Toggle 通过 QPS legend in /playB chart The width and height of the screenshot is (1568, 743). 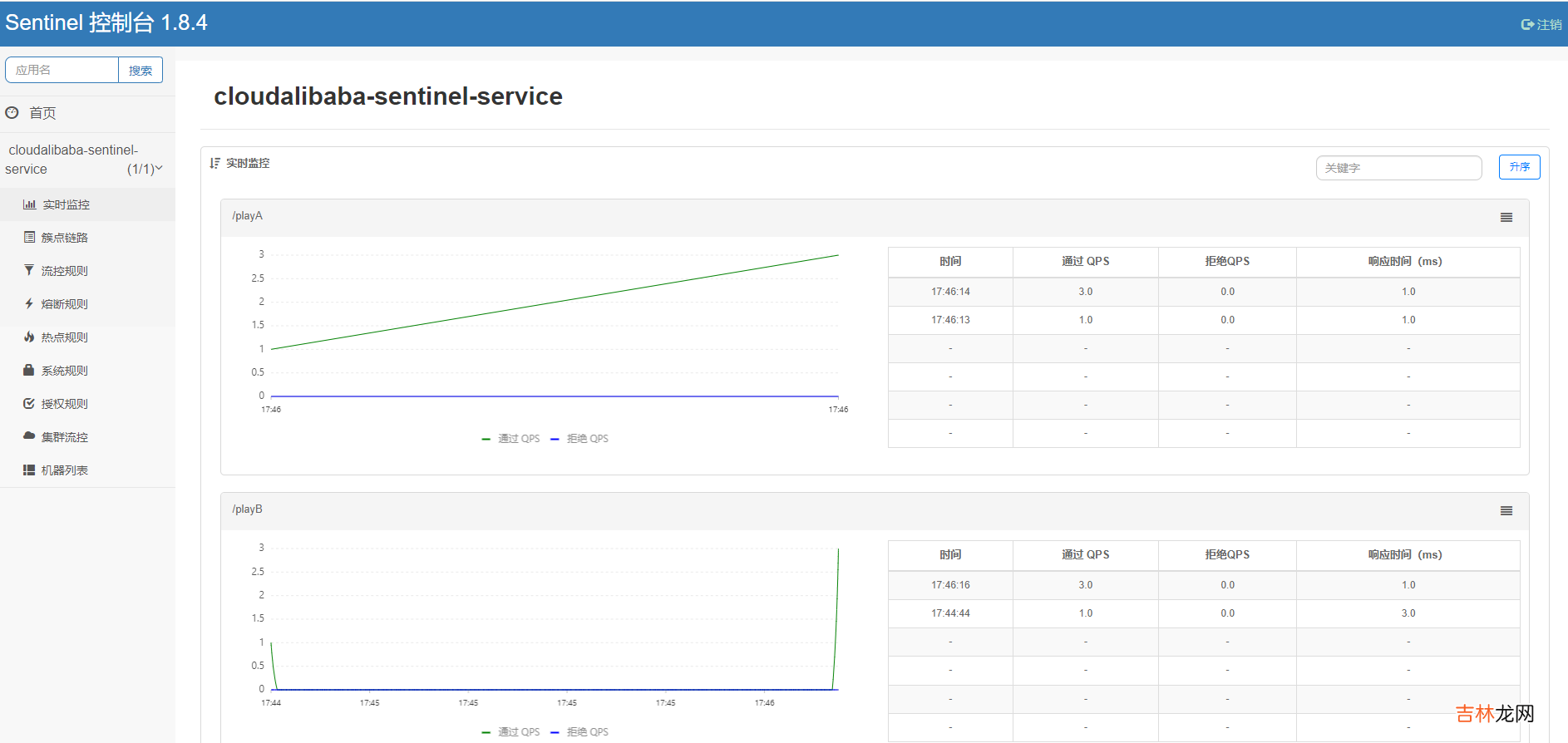pos(510,732)
